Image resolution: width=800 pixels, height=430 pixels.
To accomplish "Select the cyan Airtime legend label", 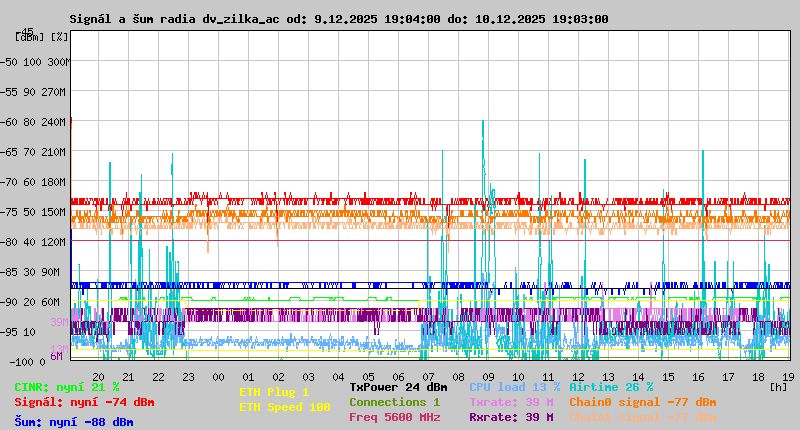I will pos(611,387).
